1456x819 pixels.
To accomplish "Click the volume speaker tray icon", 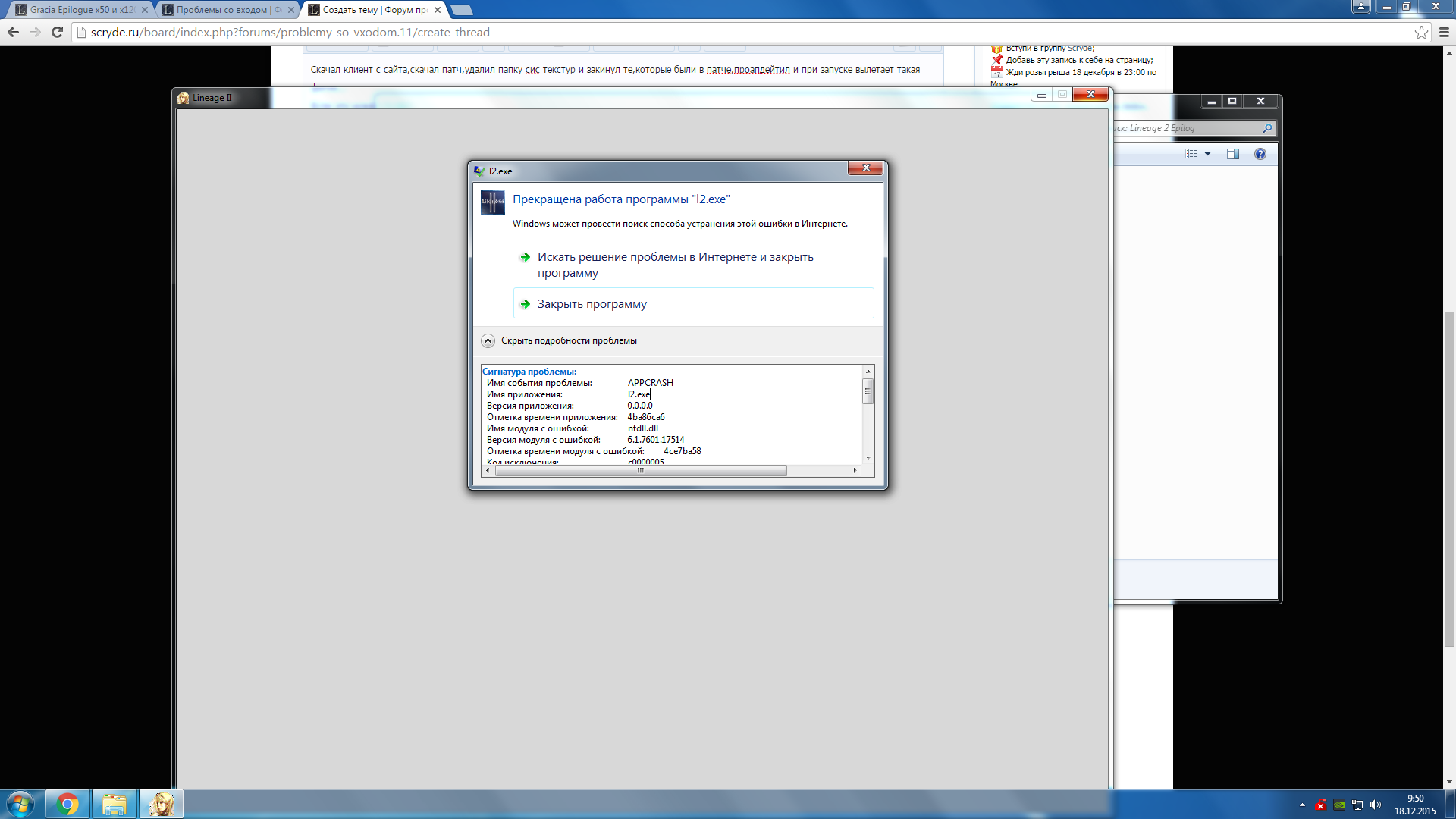I will tap(1376, 805).
